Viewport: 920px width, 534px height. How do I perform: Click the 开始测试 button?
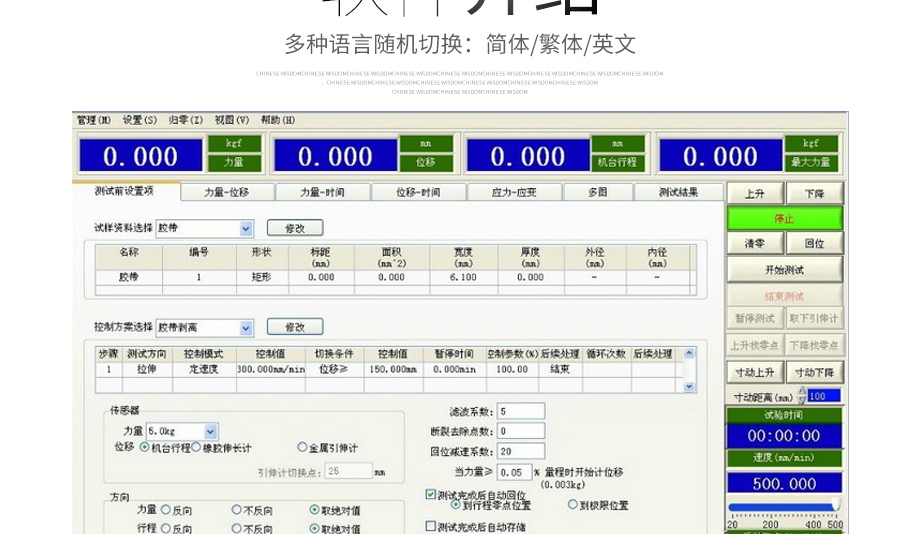[x=784, y=270]
